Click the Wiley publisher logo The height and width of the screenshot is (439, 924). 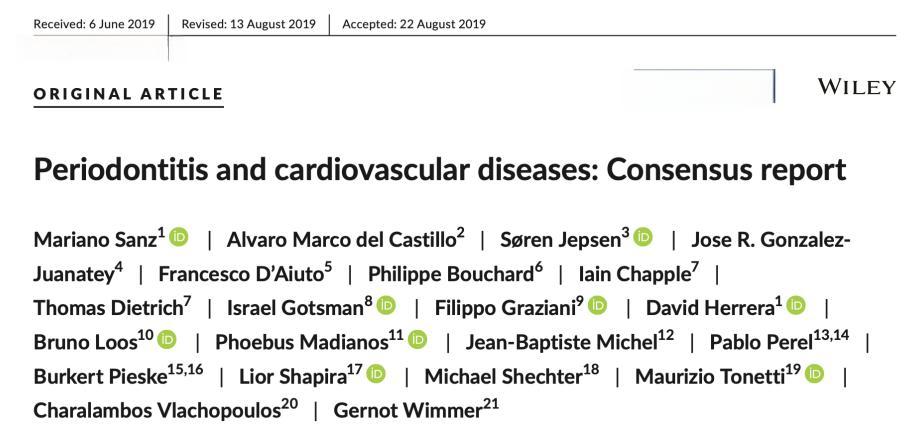pos(856,87)
